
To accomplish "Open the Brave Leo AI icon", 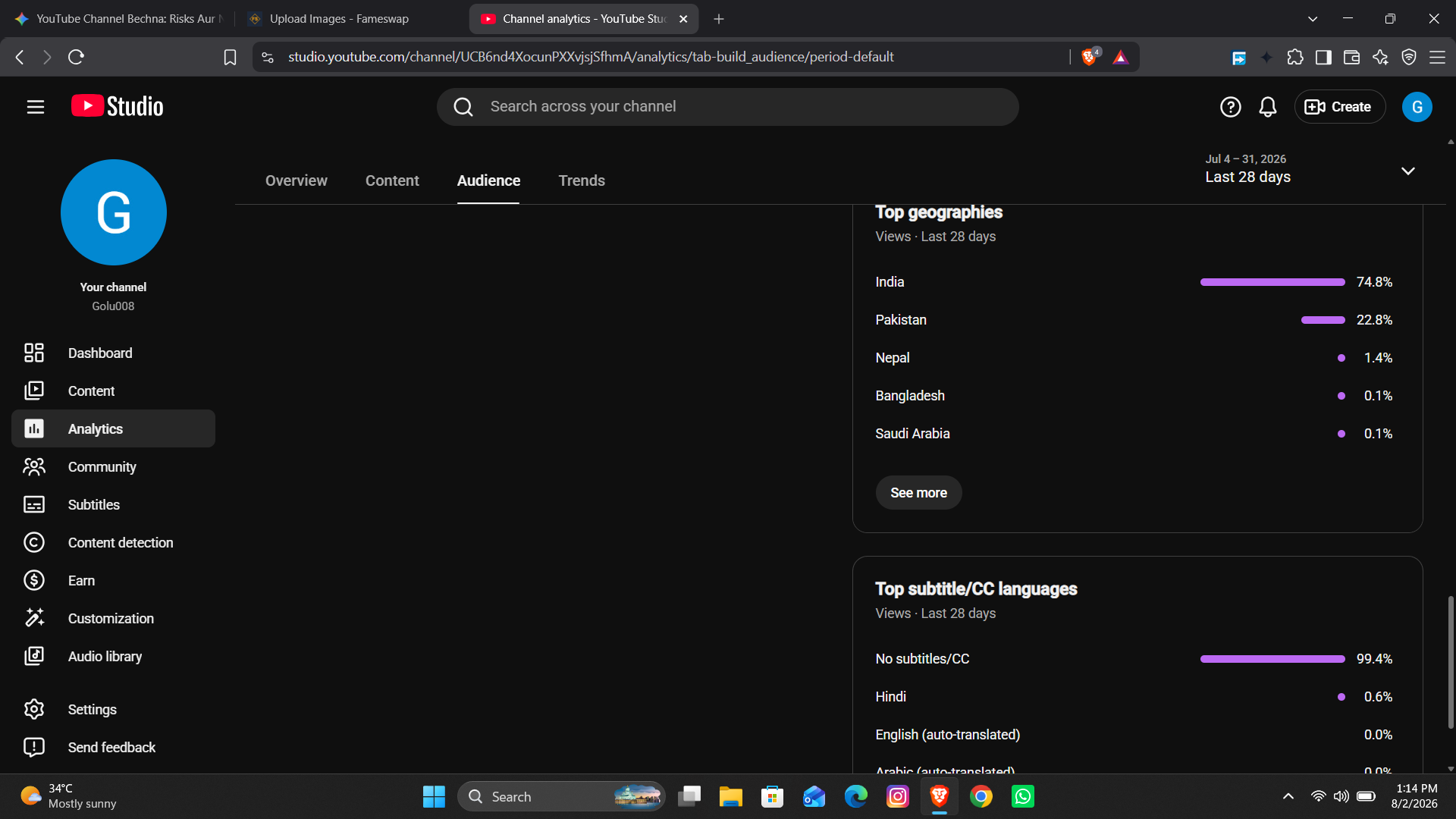I will pyautogui.click(x=1380, y=57).
